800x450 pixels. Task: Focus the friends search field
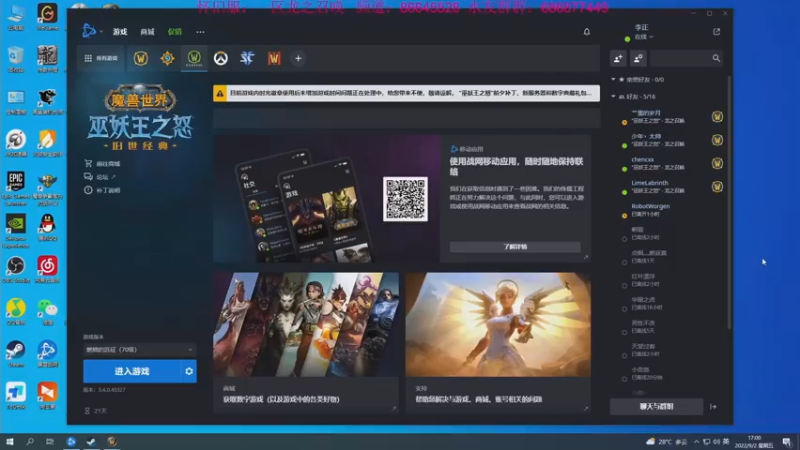tap(680, 59)
